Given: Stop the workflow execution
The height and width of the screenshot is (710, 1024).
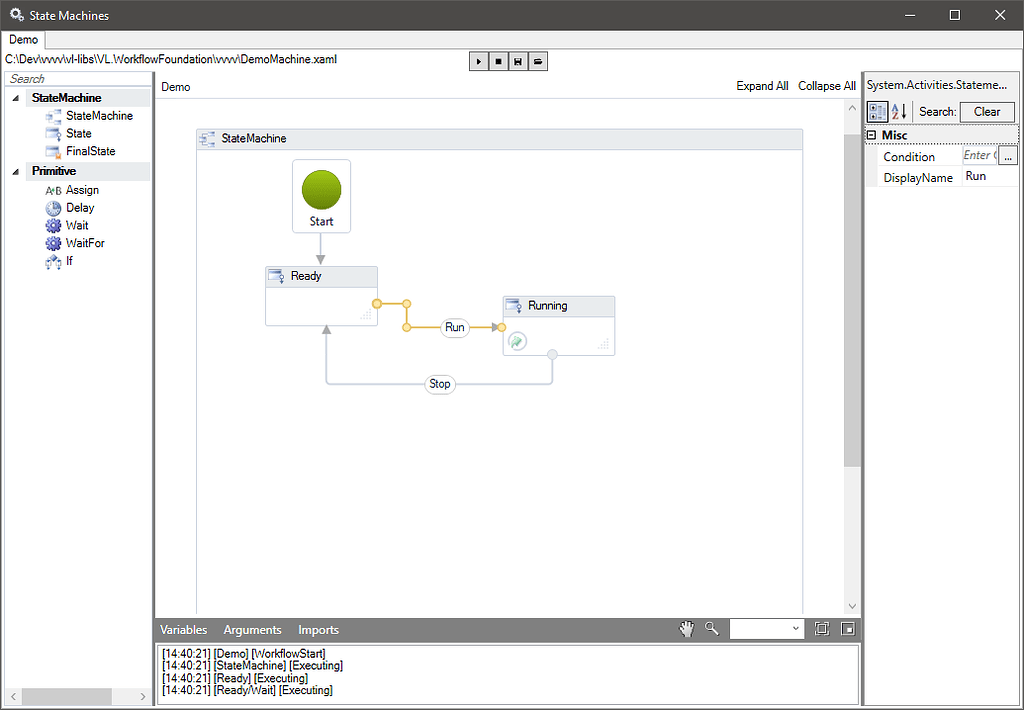Looking at the screenshot, I should coord(497,61).
